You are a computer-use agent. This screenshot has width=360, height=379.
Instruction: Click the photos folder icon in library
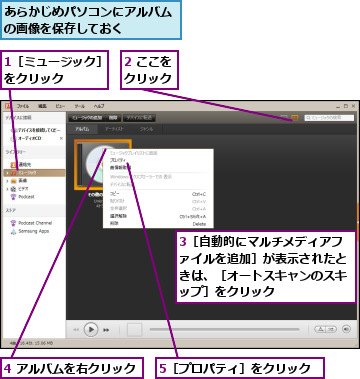pyautogui.click(x=13, y=181)
